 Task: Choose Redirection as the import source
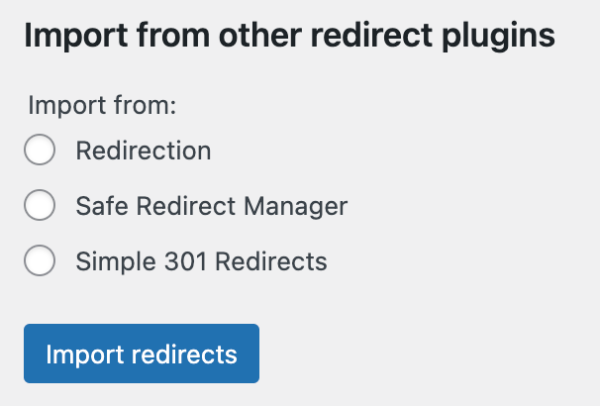click(40, 152)
